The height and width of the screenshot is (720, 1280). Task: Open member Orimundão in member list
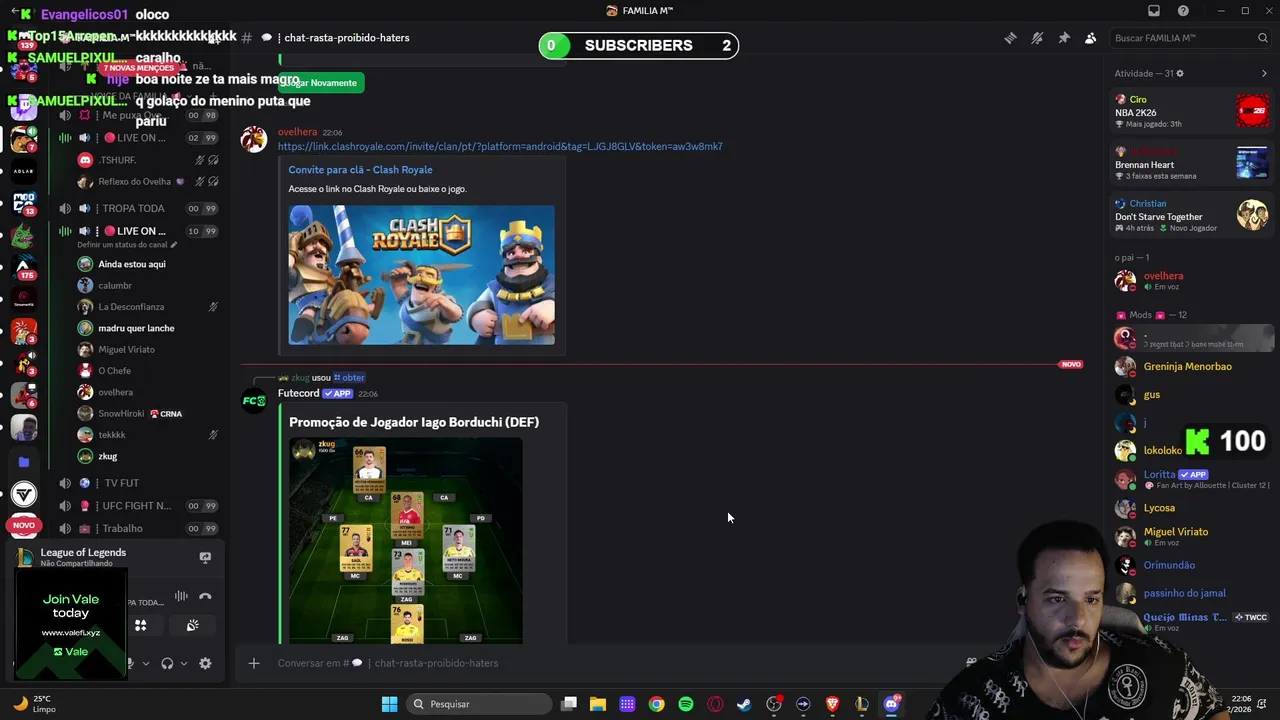tap(1192, 565)
